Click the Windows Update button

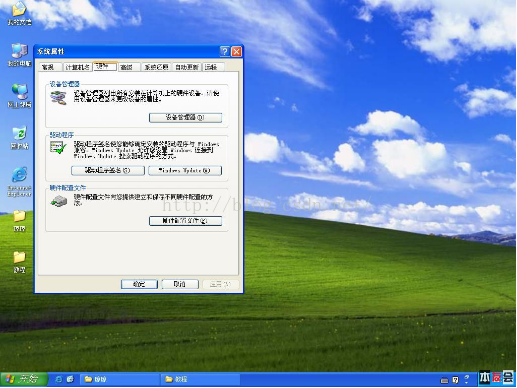tap(185, 171)
